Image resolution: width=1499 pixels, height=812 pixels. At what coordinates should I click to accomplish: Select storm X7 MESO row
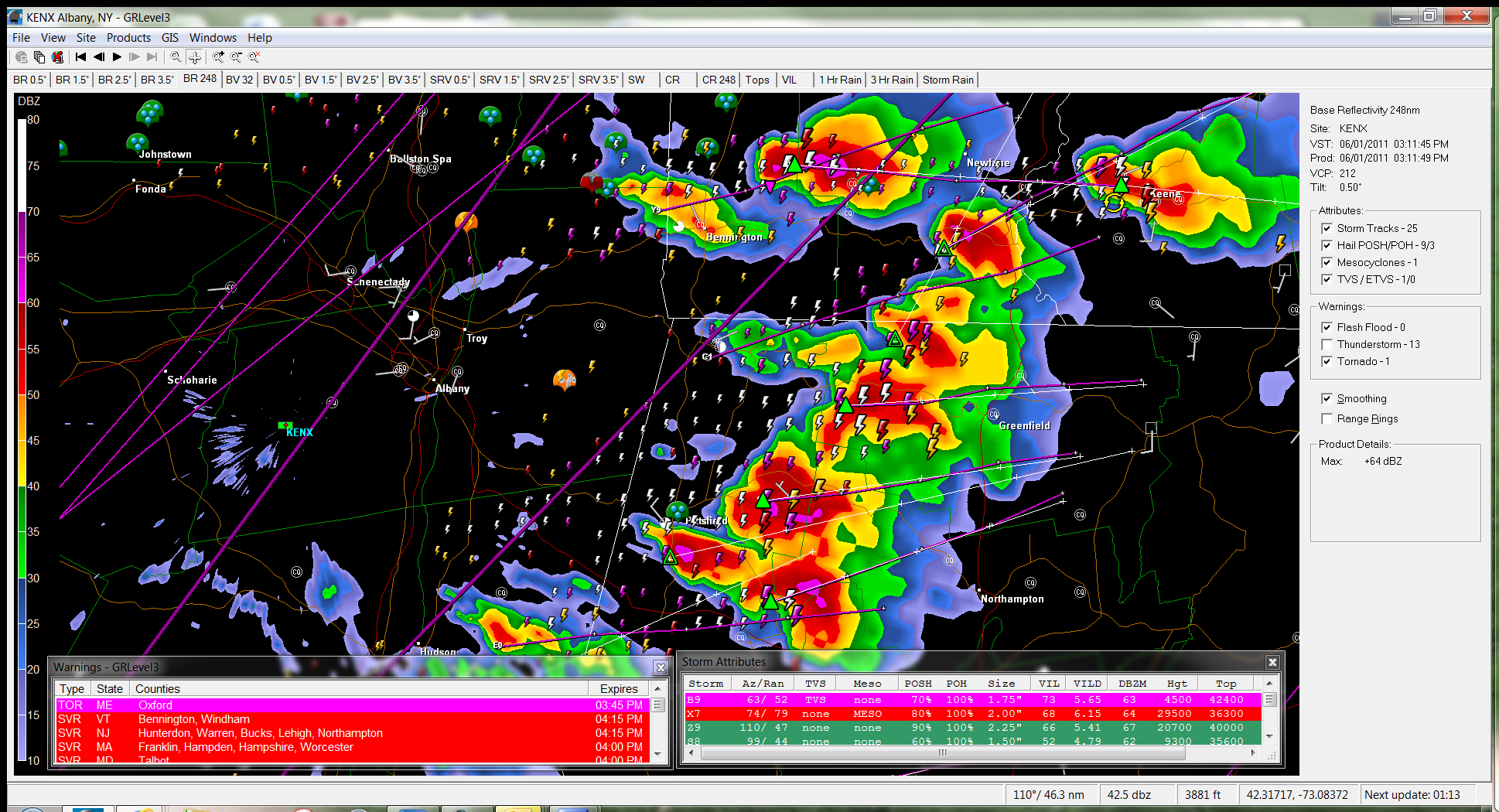[973, 714]
